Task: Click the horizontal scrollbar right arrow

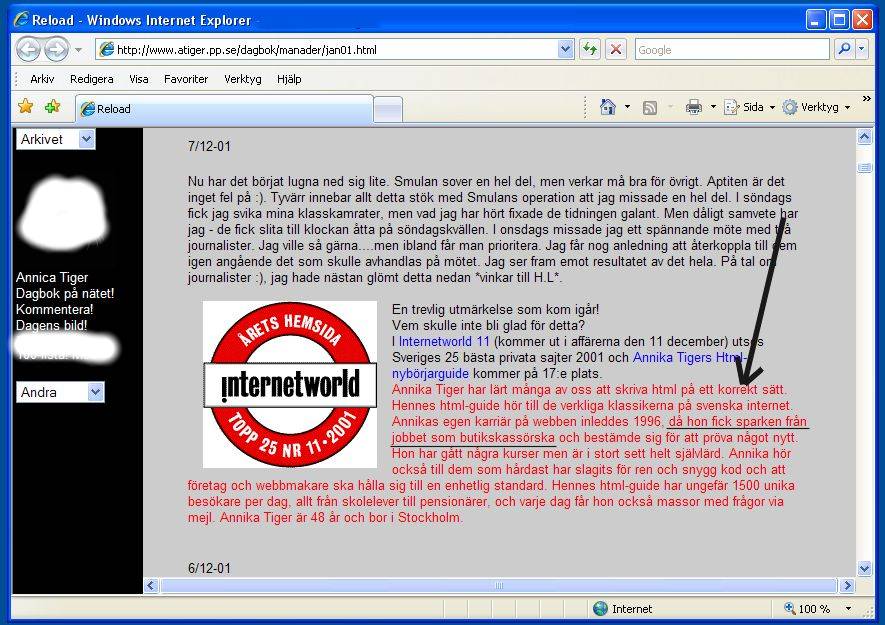Action: click(x=847, y=585)
